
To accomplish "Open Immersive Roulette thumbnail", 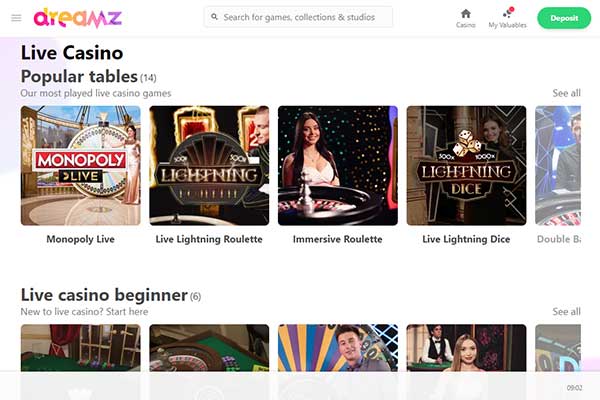I will pos(338,166).
